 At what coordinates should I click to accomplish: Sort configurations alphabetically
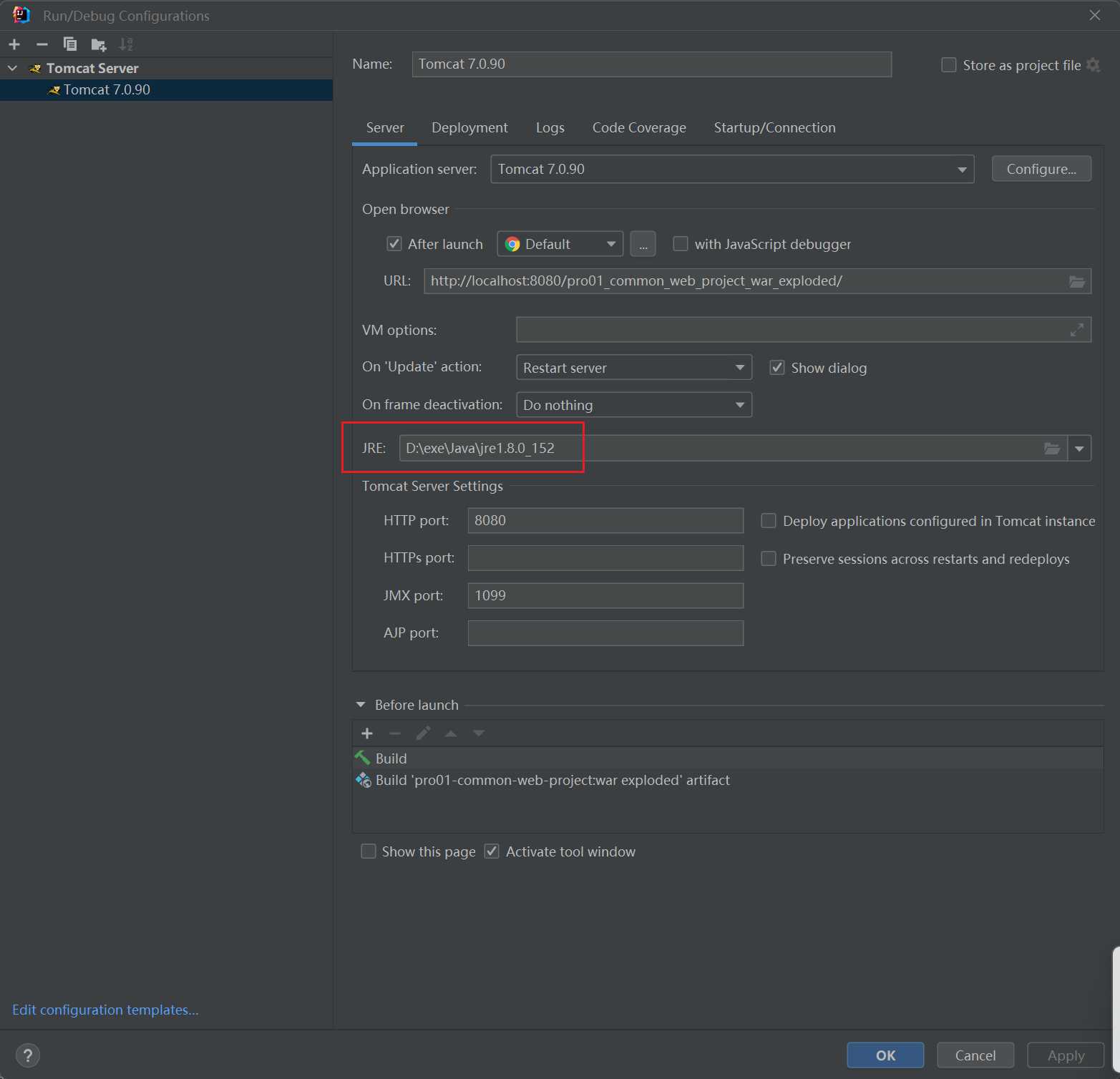point(126,44)
